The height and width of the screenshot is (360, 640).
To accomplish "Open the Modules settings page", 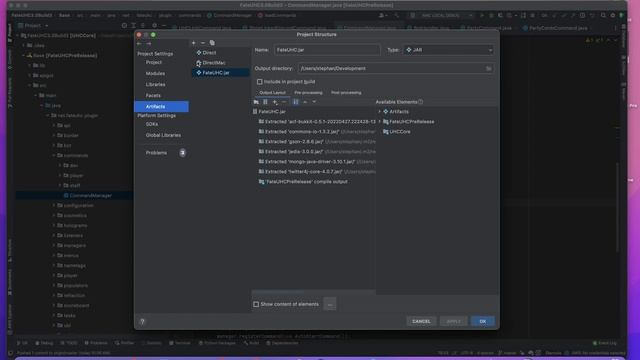I will coord(155,73).
